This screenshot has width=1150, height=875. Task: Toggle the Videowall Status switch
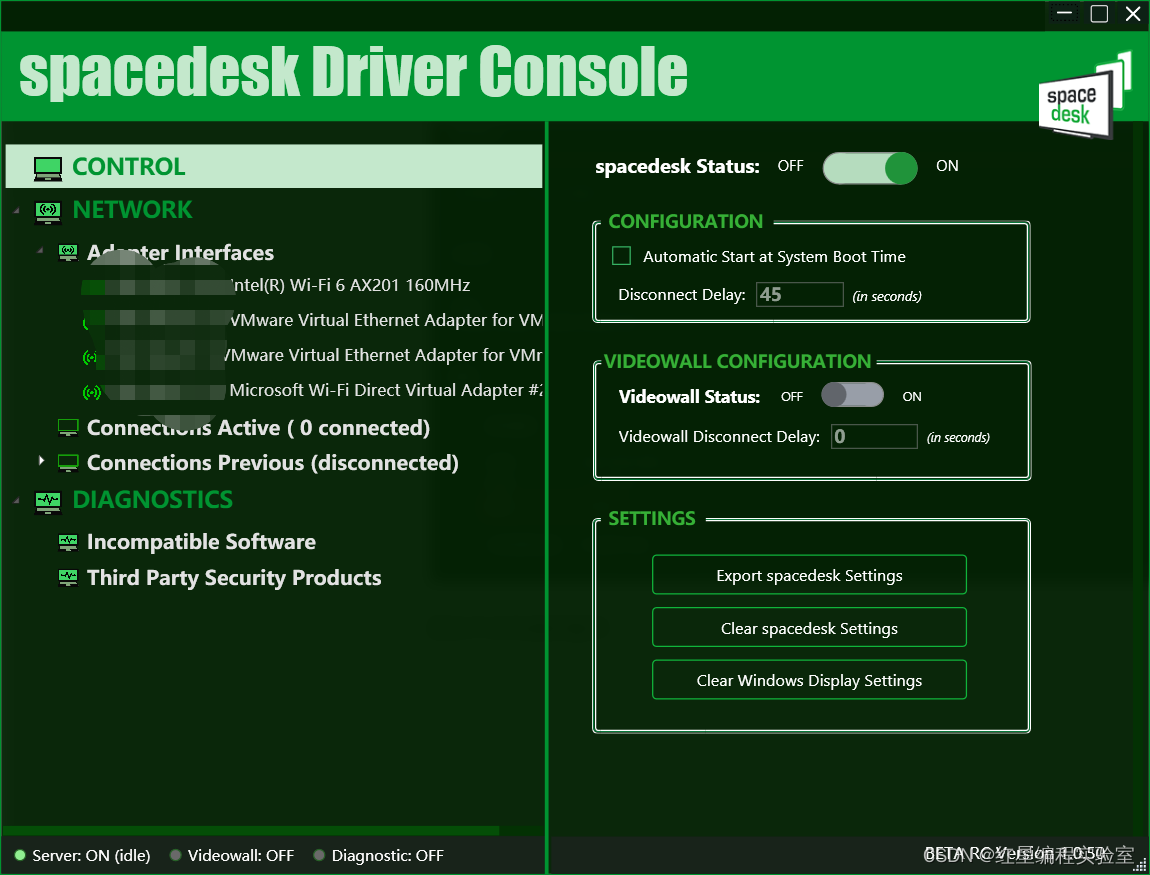click(852, 395)
